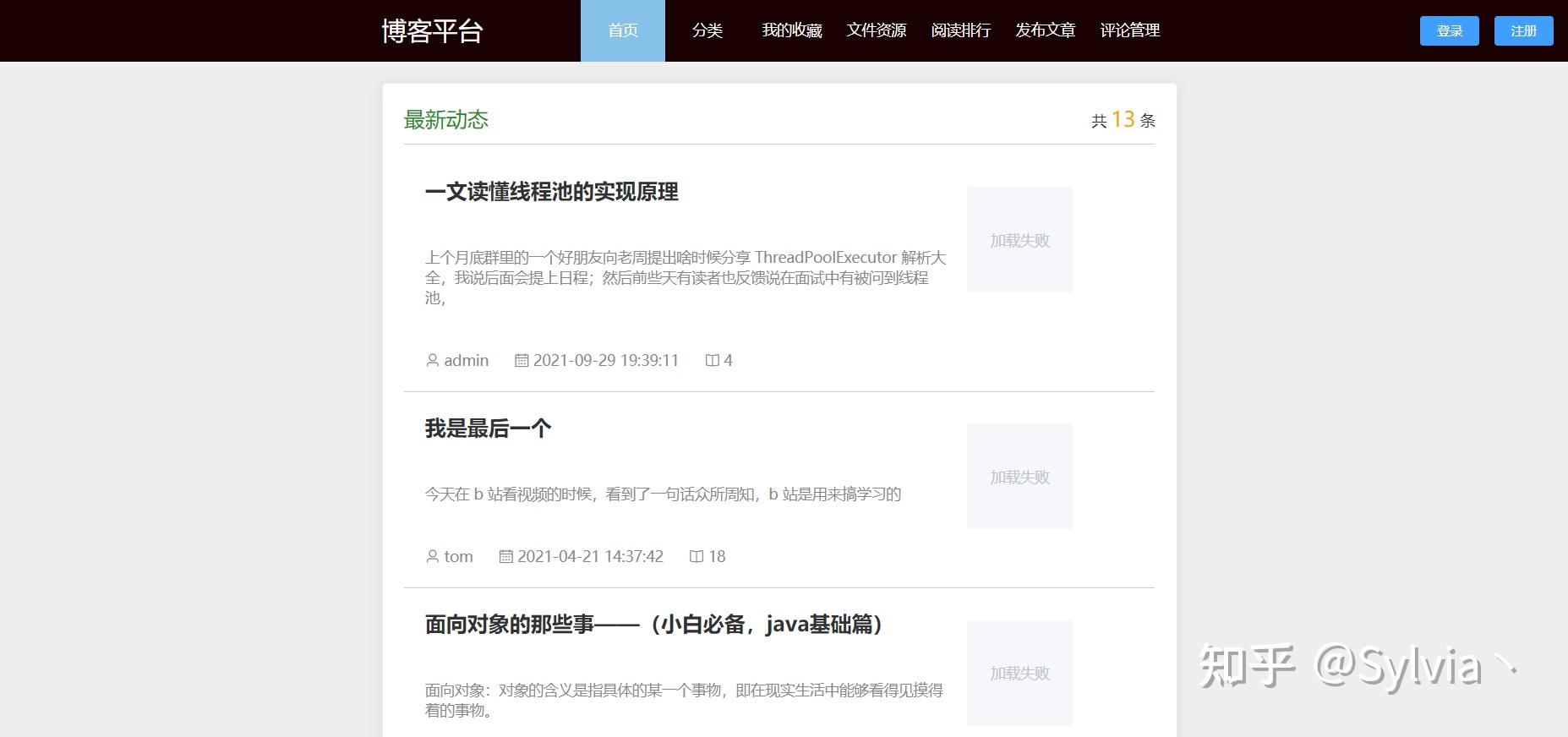The image size is (1568, 737).
Task: Click the user icon beside tom
Action: (x=432, y=556)
